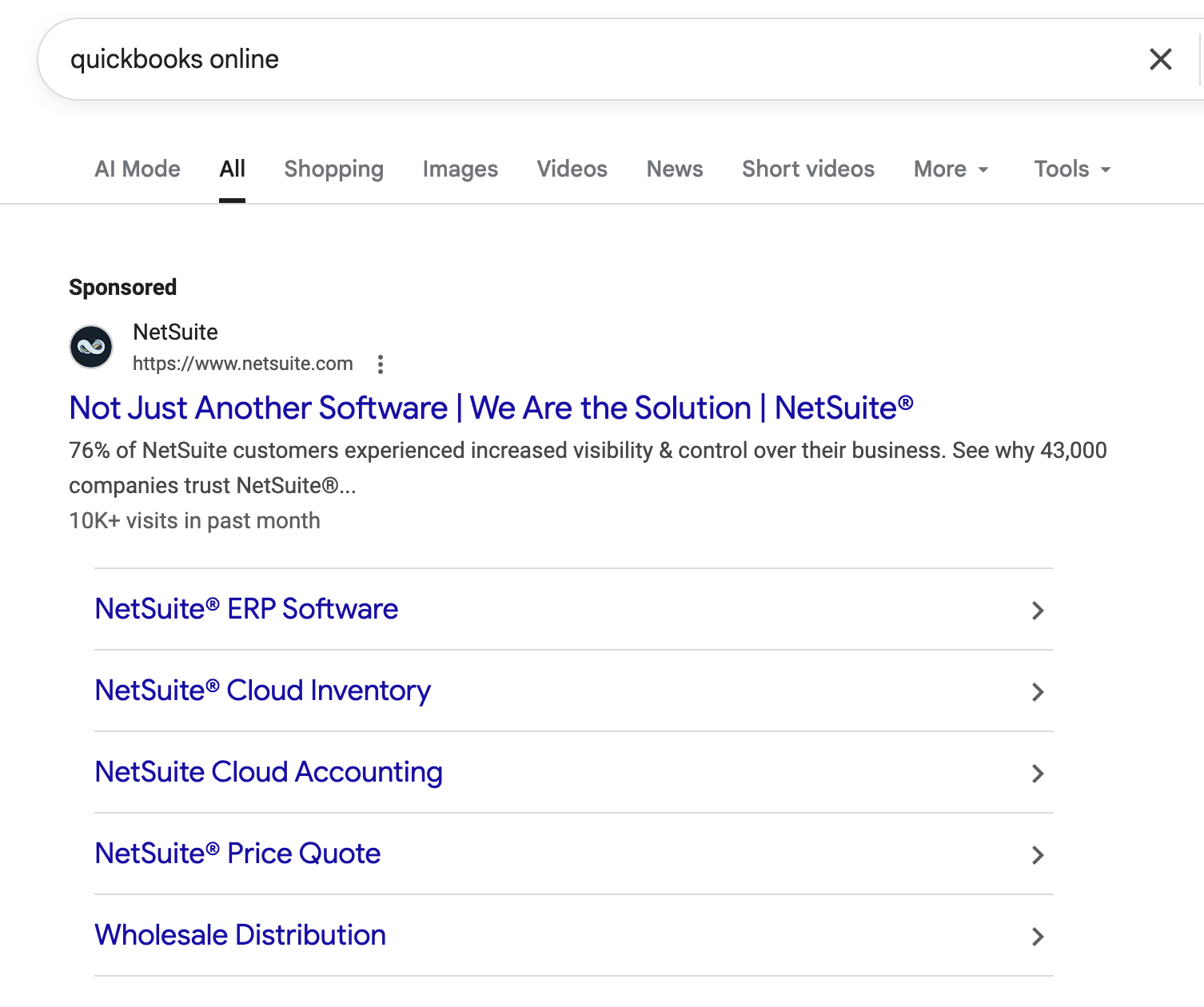
Task: Switch to the Shopping tab
Action: [x=334, y=169]
